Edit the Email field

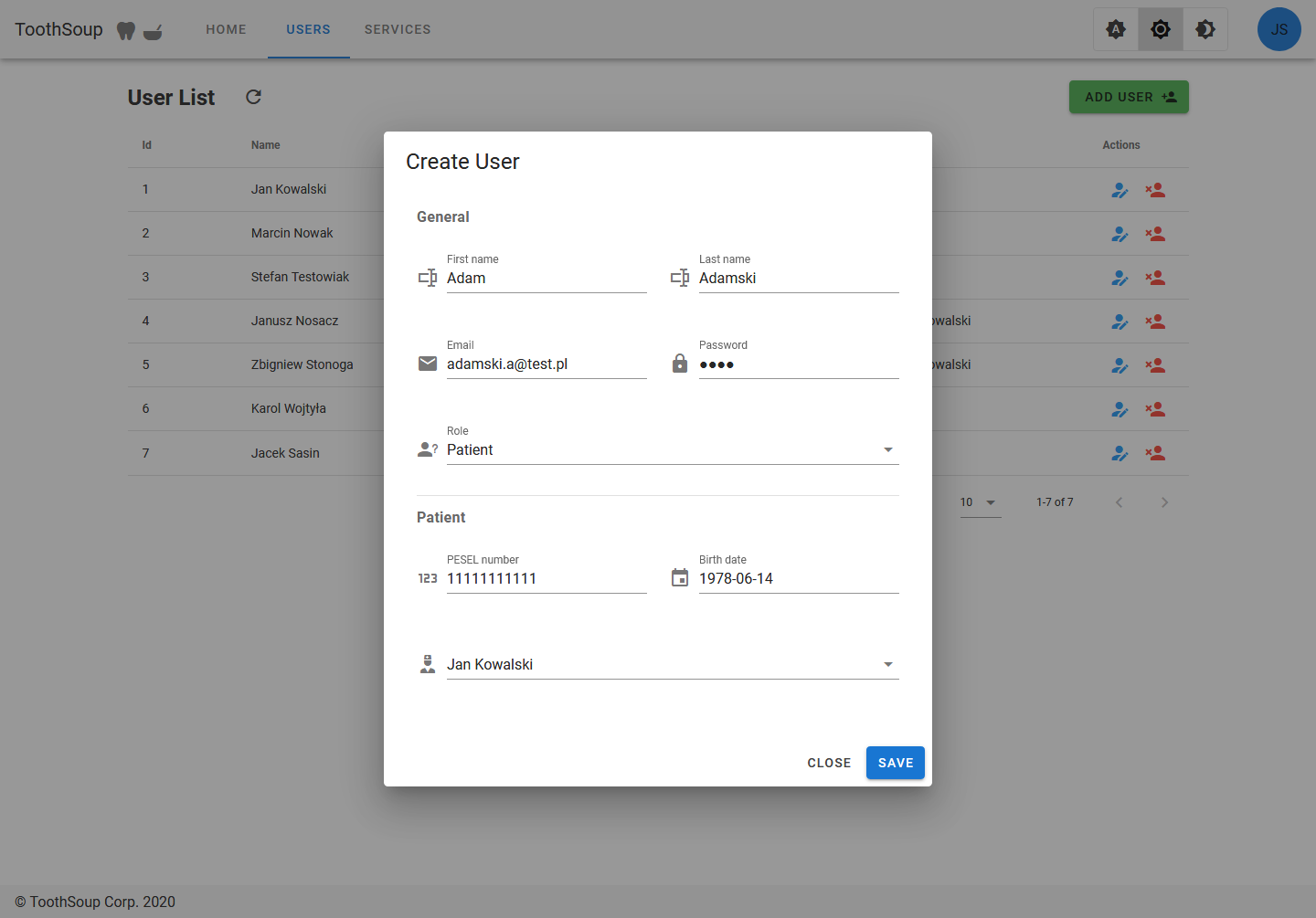[547, 364]
